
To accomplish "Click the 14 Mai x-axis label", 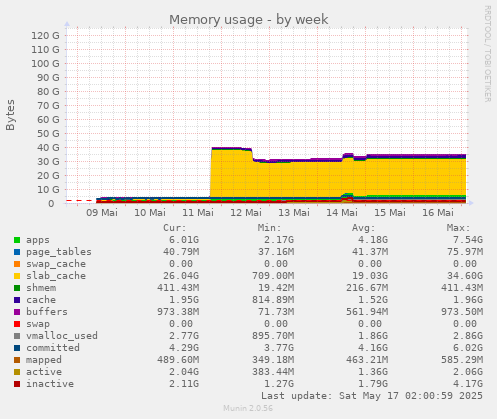I will [342, 212].
